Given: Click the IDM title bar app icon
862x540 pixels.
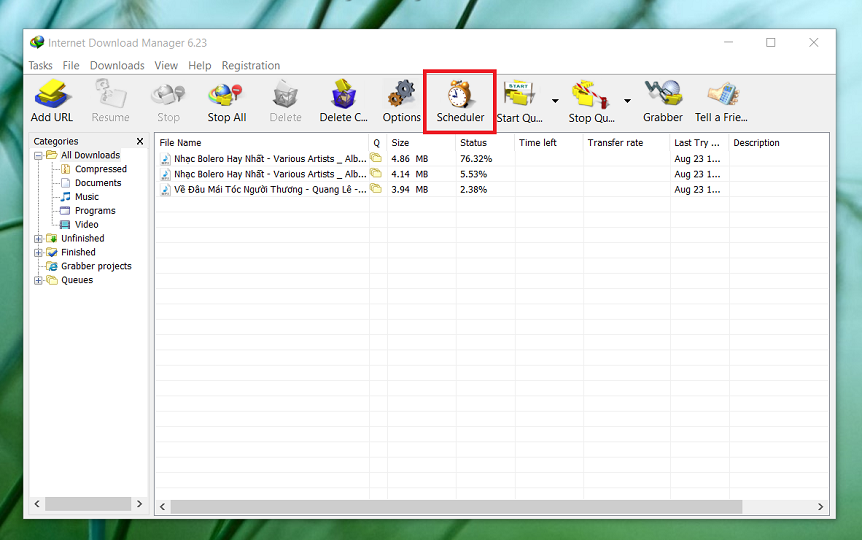Looking at the screenshot, I should pyautogui.click(x=37, y=42).
